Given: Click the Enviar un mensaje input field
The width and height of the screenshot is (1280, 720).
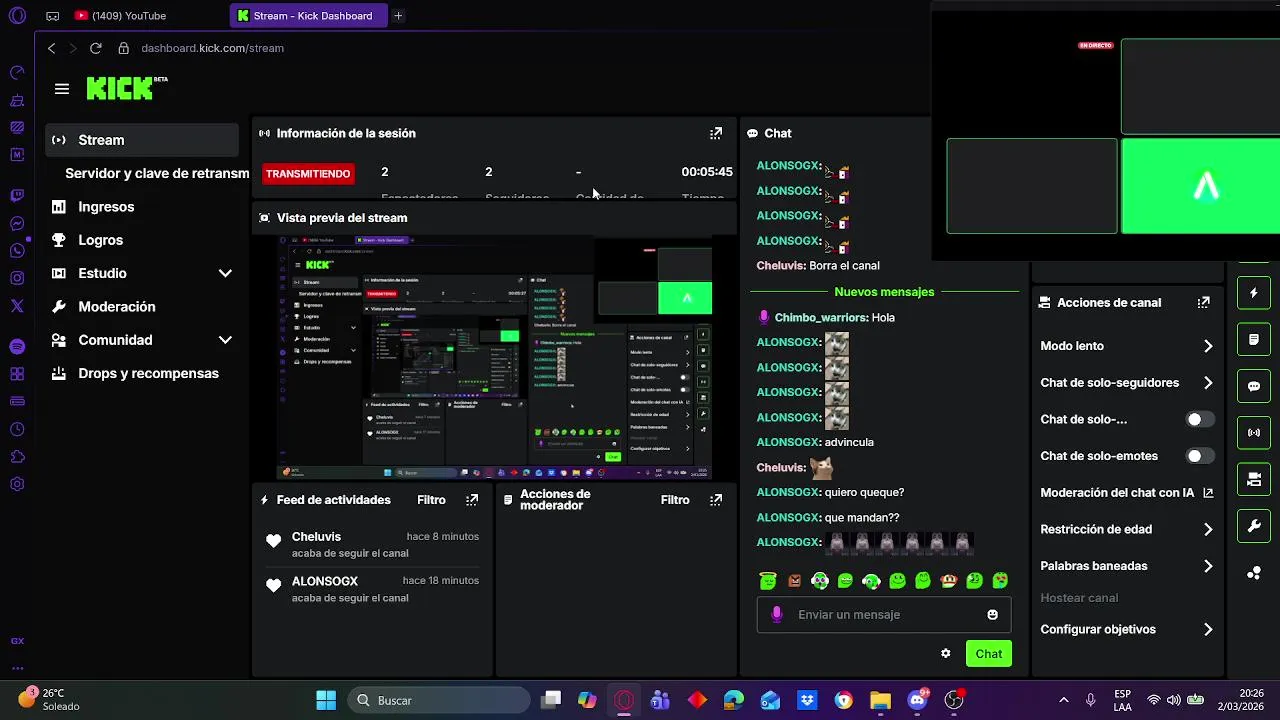Looking at the screenshot, I should 884,615.
